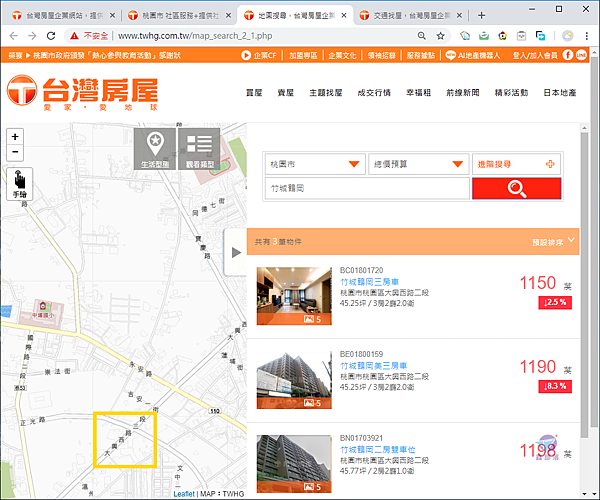Reload the page
Screen dimensions: 600x500
[51, 36]
